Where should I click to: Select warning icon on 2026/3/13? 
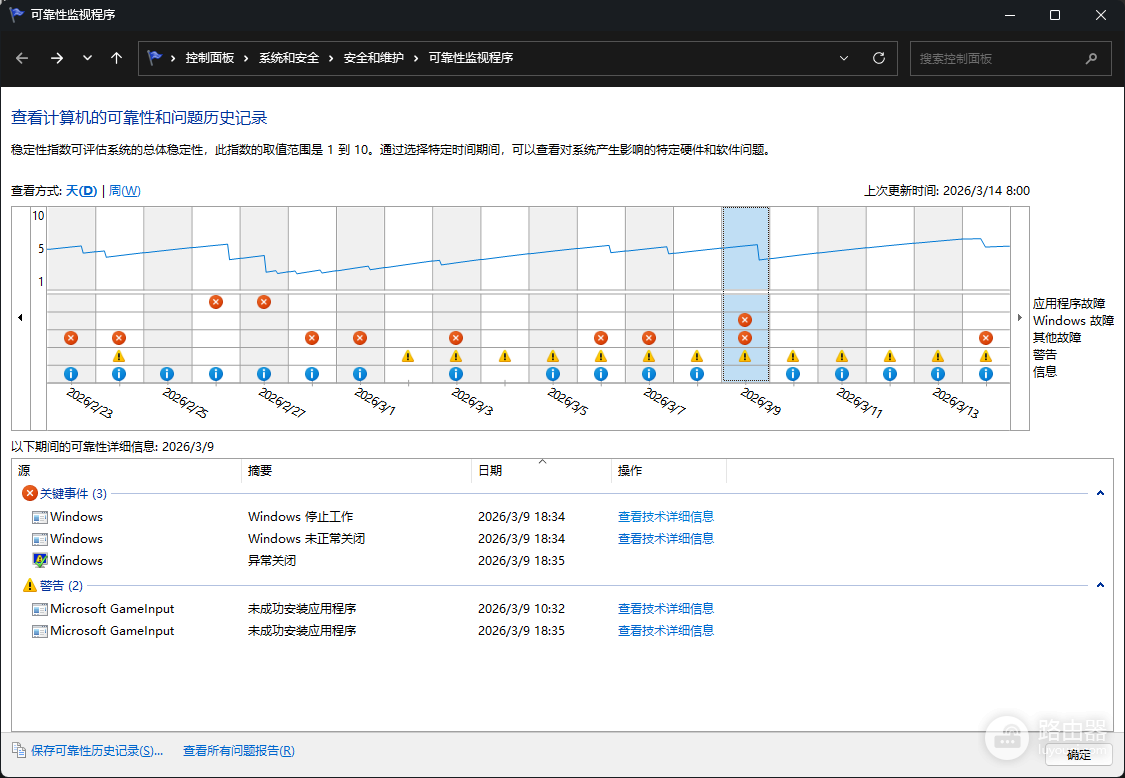[938, 356]
